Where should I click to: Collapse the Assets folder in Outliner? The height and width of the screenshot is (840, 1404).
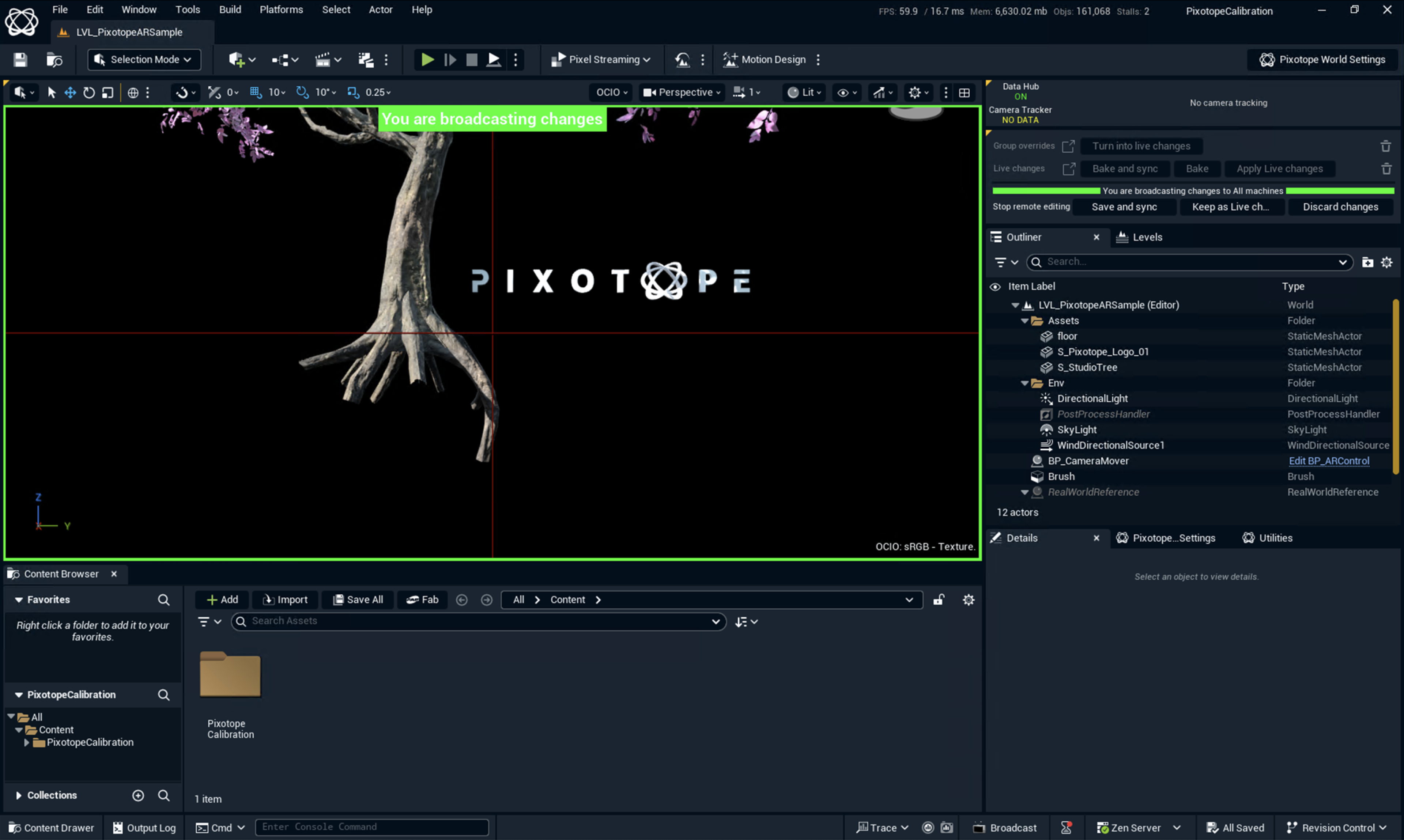pos(1024,321)
